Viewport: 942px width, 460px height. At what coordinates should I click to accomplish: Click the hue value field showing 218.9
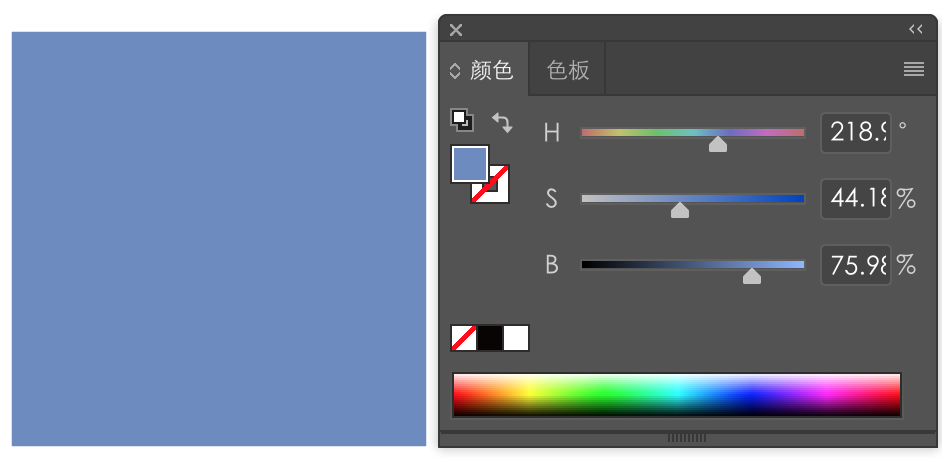coord(856,132)
